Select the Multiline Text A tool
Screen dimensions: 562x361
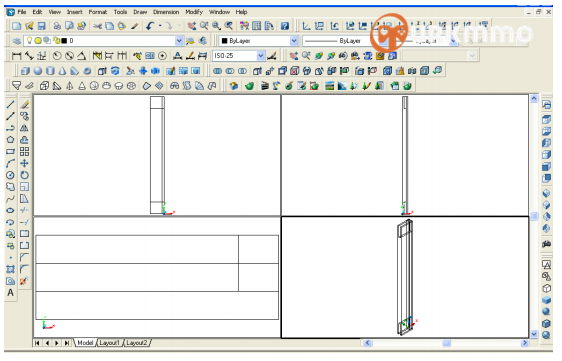(x=10, y=293)
